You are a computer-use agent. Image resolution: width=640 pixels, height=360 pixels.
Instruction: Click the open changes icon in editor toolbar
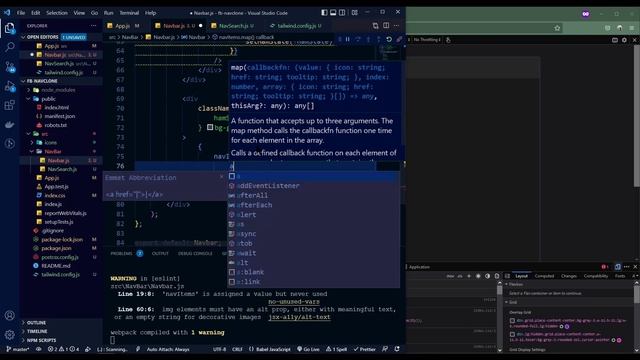[x=375, y=26]
